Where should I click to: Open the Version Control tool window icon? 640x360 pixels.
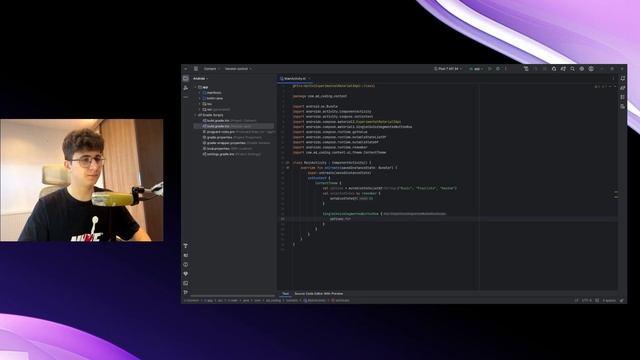[186, 292]
